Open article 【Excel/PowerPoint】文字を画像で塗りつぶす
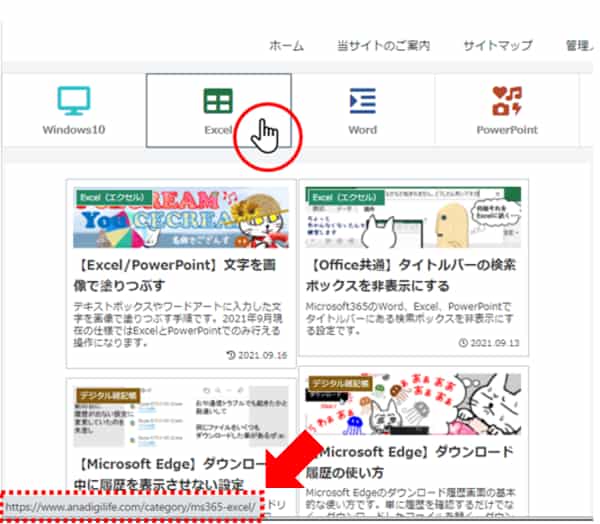The width and height of the screenshot is (600, 524). pos(174,275)
